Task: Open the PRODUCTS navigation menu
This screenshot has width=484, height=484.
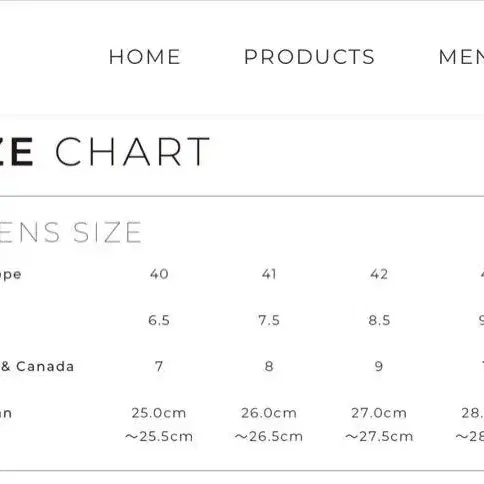Action: click(310, 57)
